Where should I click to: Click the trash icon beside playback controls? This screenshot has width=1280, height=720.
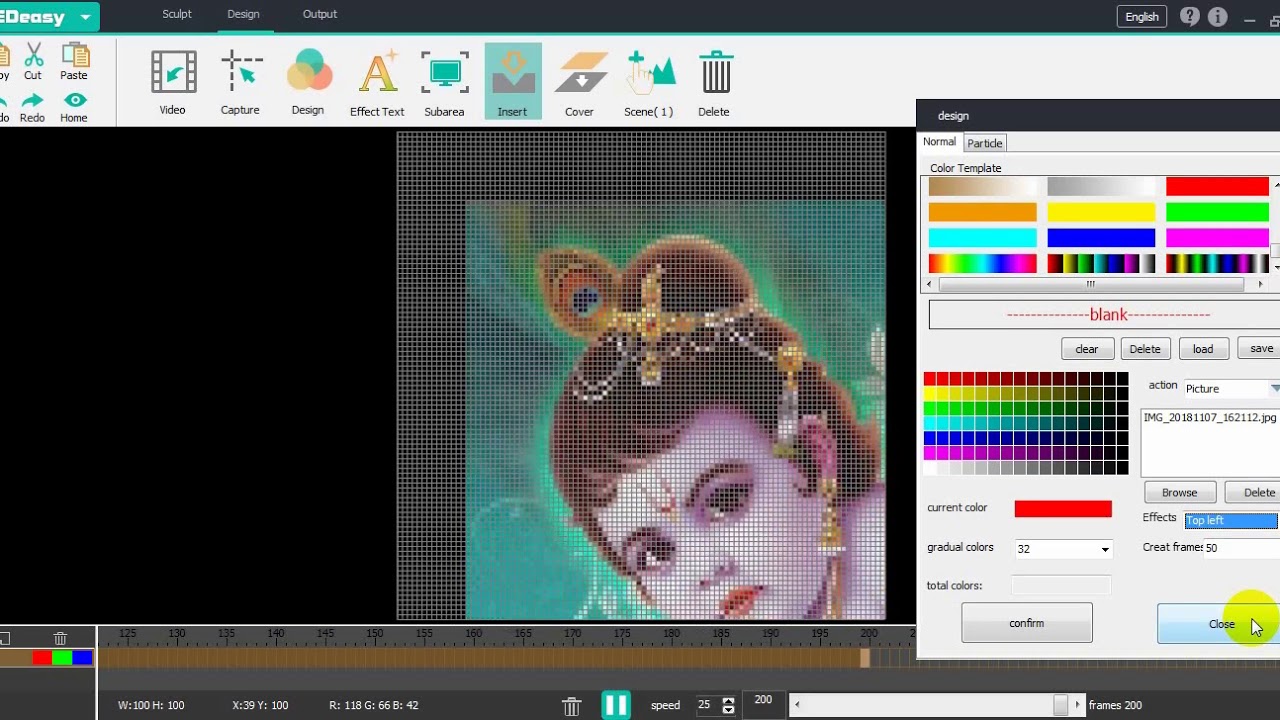tap(571, 706)
